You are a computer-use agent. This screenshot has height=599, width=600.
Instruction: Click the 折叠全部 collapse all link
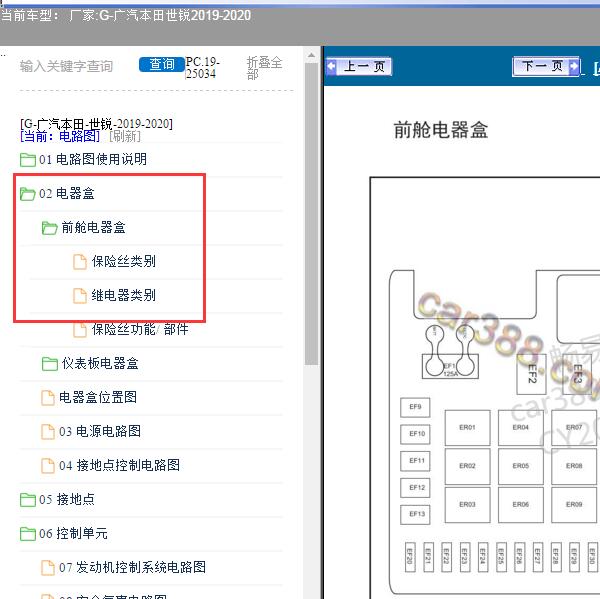[264, 68]
